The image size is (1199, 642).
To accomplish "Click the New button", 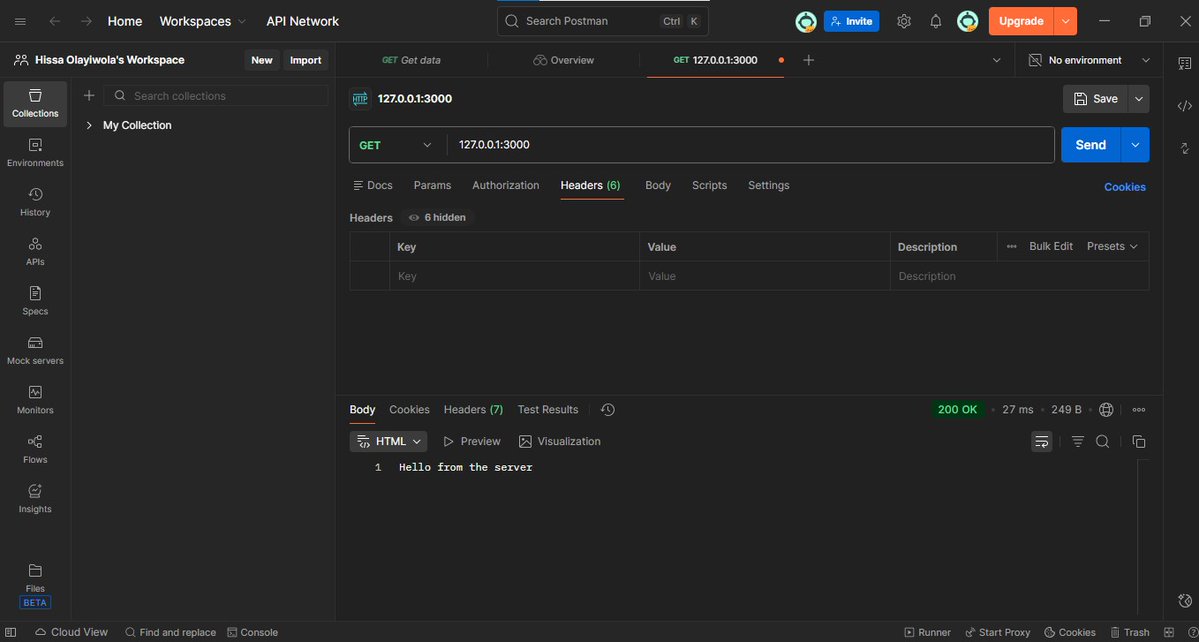I will point(262,60).
